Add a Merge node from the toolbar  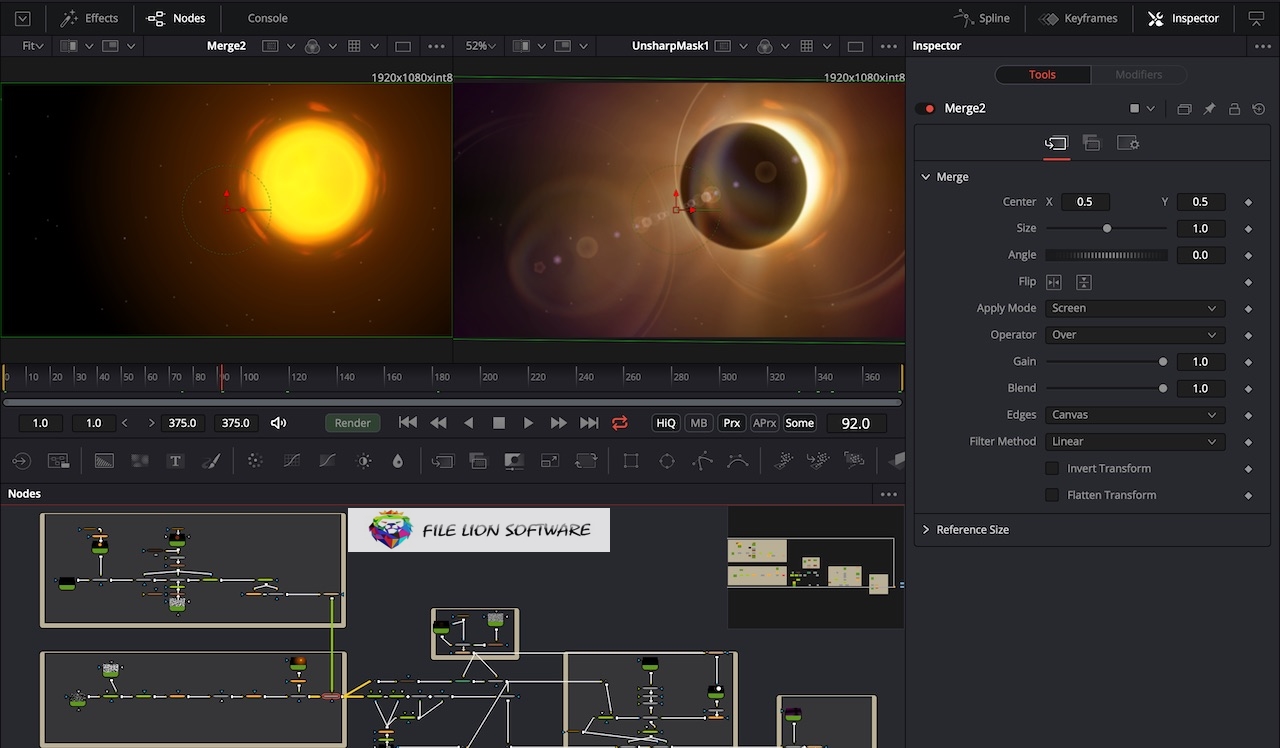pos(442,461)
